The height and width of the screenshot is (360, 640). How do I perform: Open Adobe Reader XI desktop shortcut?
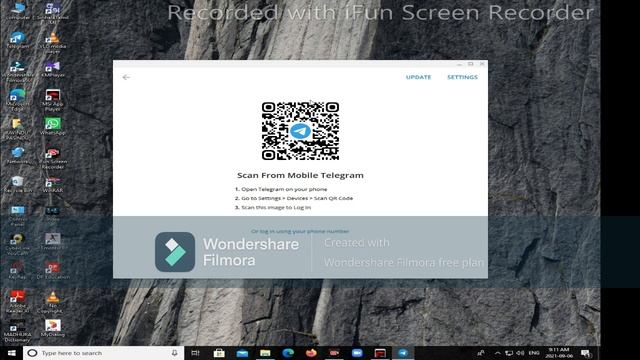pyautogui.click(x=18, y=302)
